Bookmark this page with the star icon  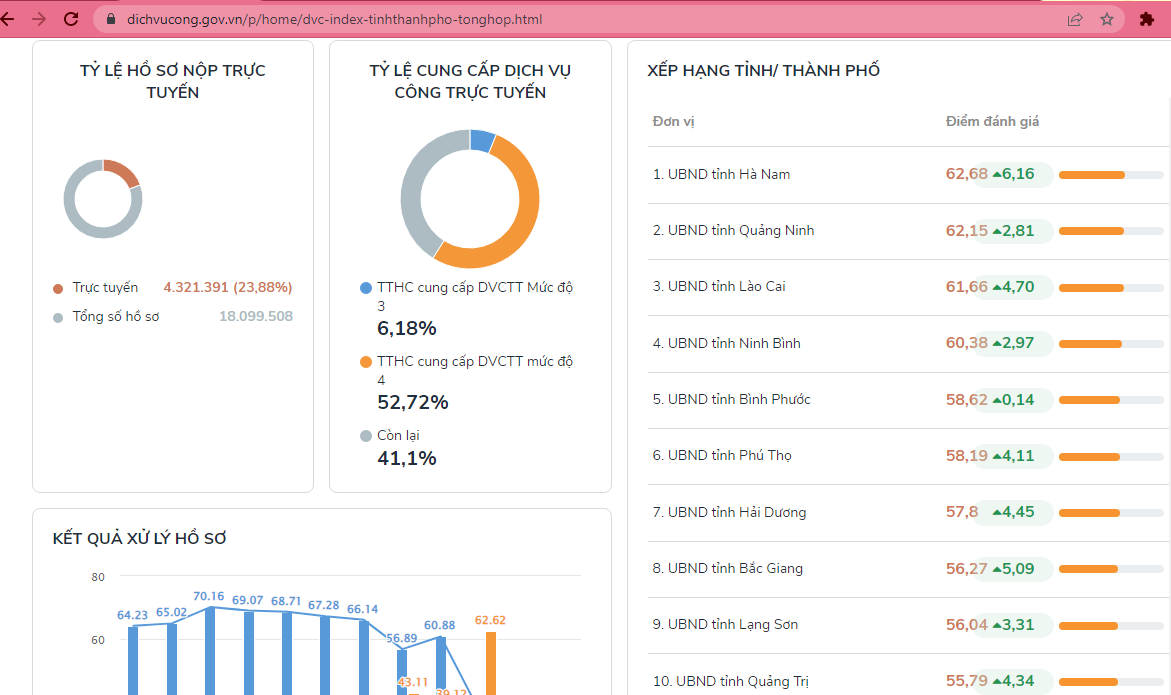pos(1107,19)
